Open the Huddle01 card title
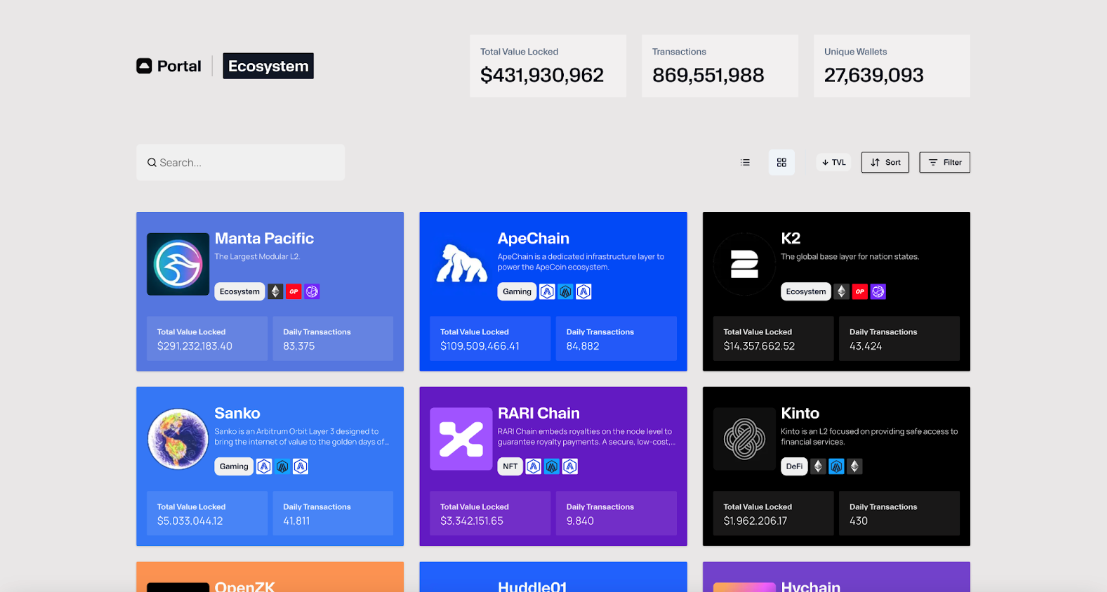Image resolution: width=1107 pixels, height=592 pixels. (532, 586)
